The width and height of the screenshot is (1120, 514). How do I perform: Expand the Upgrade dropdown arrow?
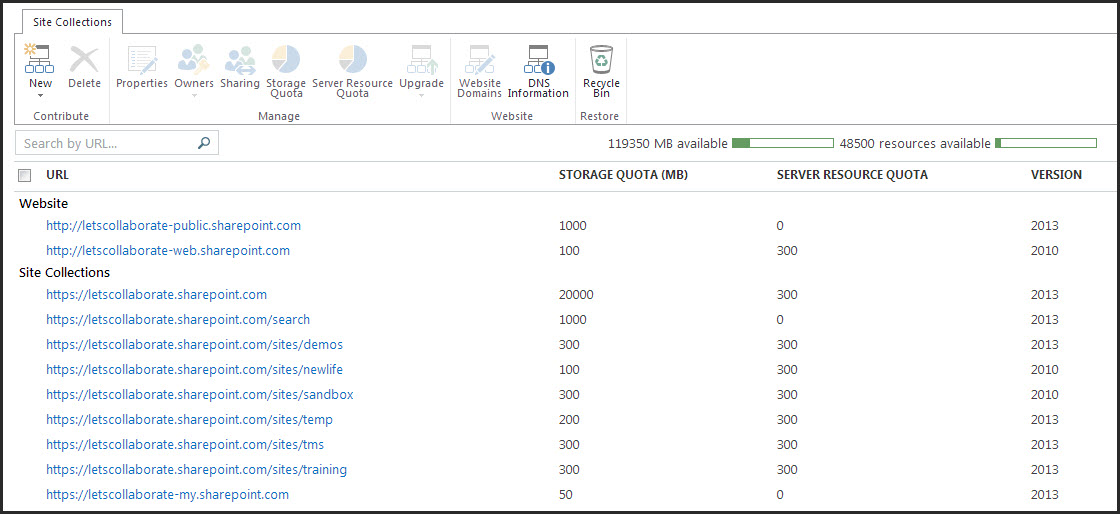[x=421, y=96]
